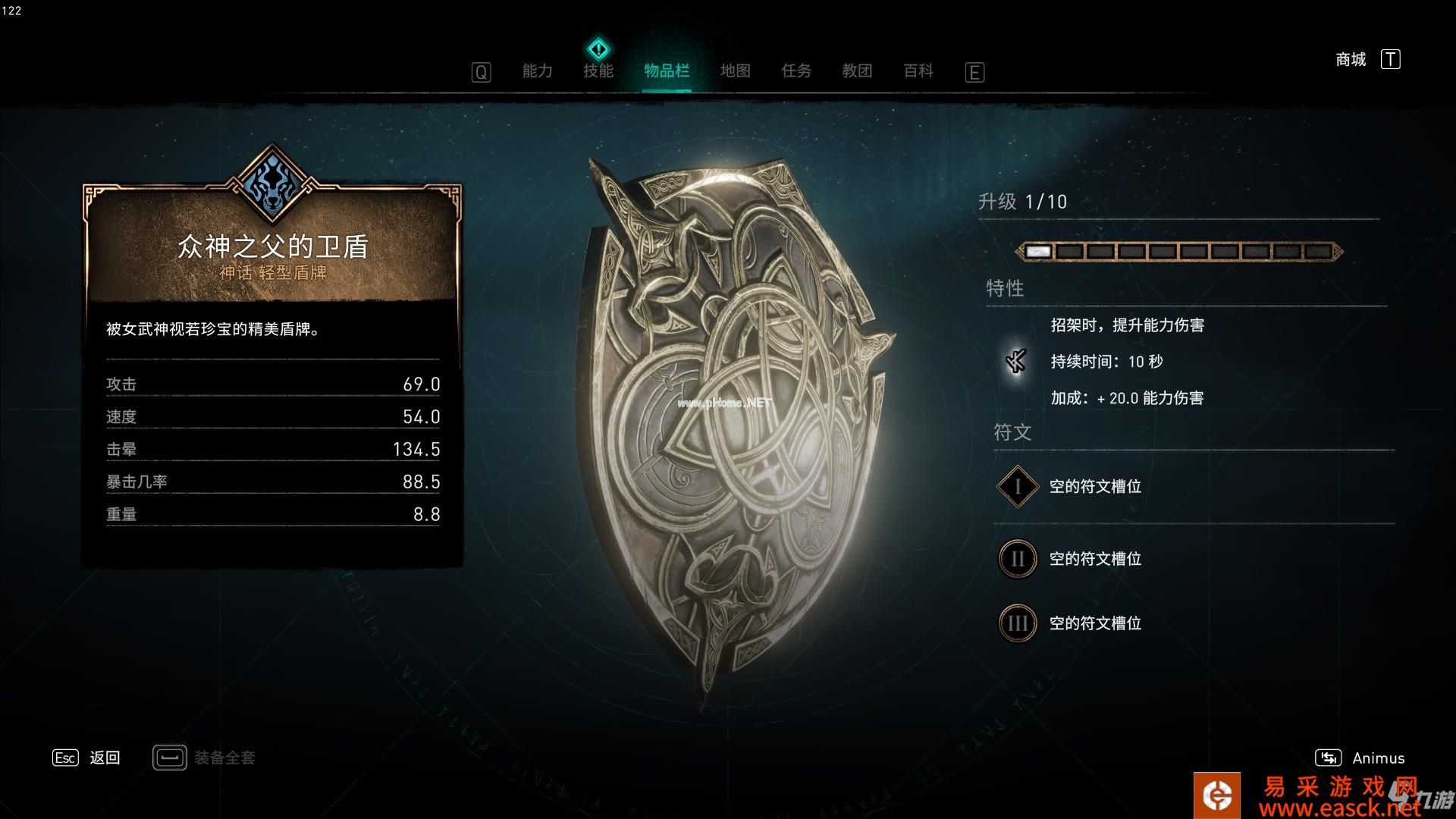This screenshot has width=1456, height=819.
Task: Click the rune slot III round icon
Action: (1017, 623)
